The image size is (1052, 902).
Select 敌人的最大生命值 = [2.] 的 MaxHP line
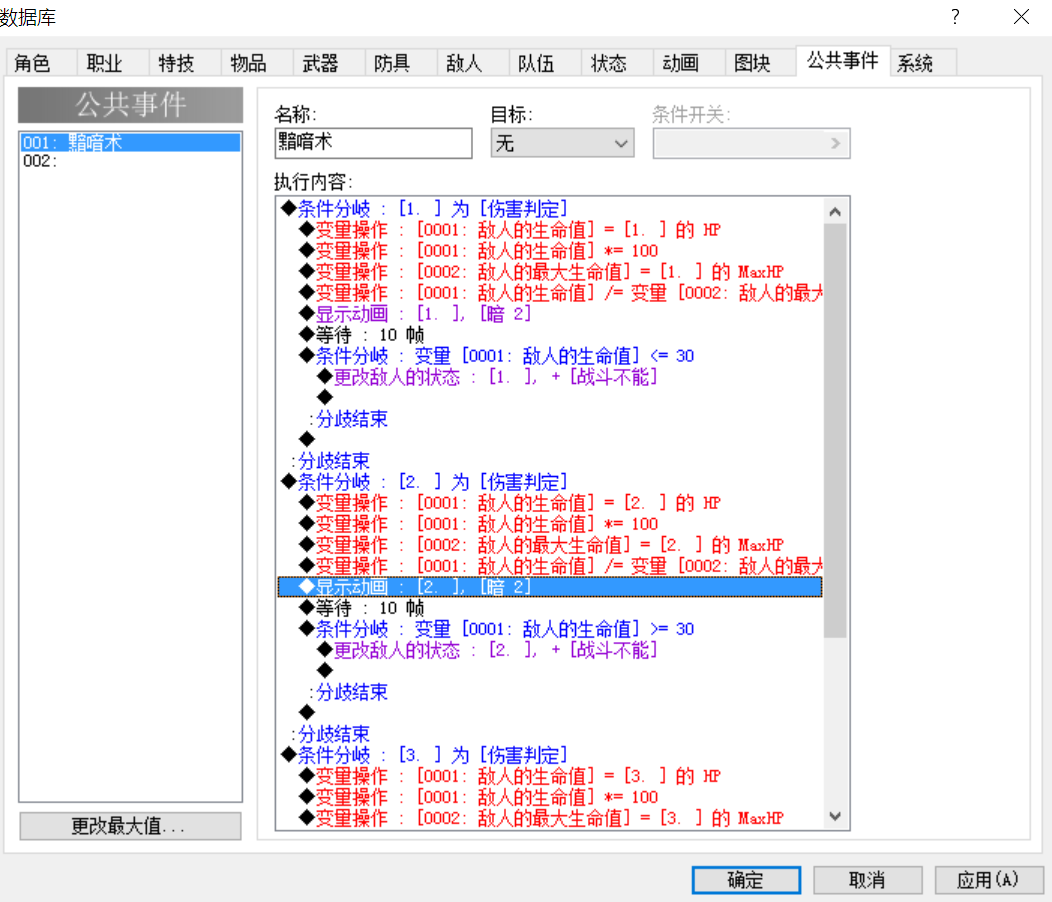550,545
